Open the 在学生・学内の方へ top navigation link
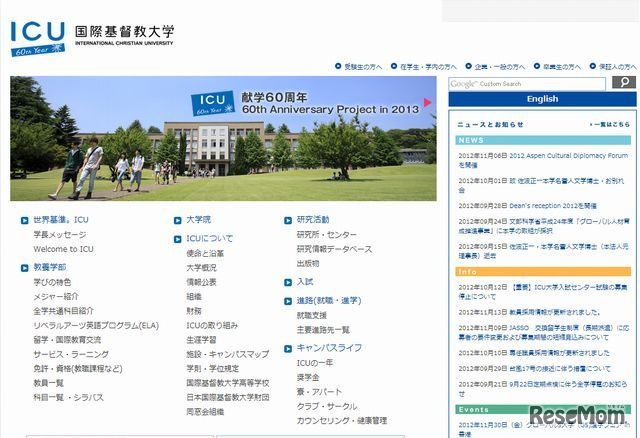Image resolution: width=640 pixels, height=438 pixels. coord(428,67)
